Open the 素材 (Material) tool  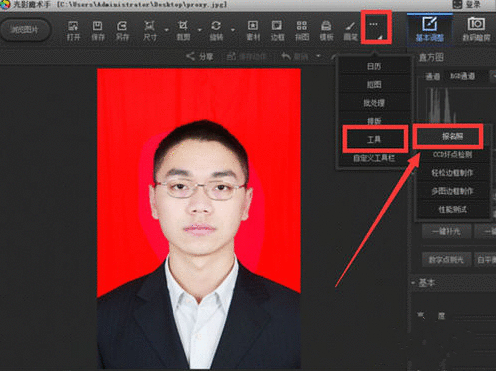pyautogui.click(x=253, y=31)
